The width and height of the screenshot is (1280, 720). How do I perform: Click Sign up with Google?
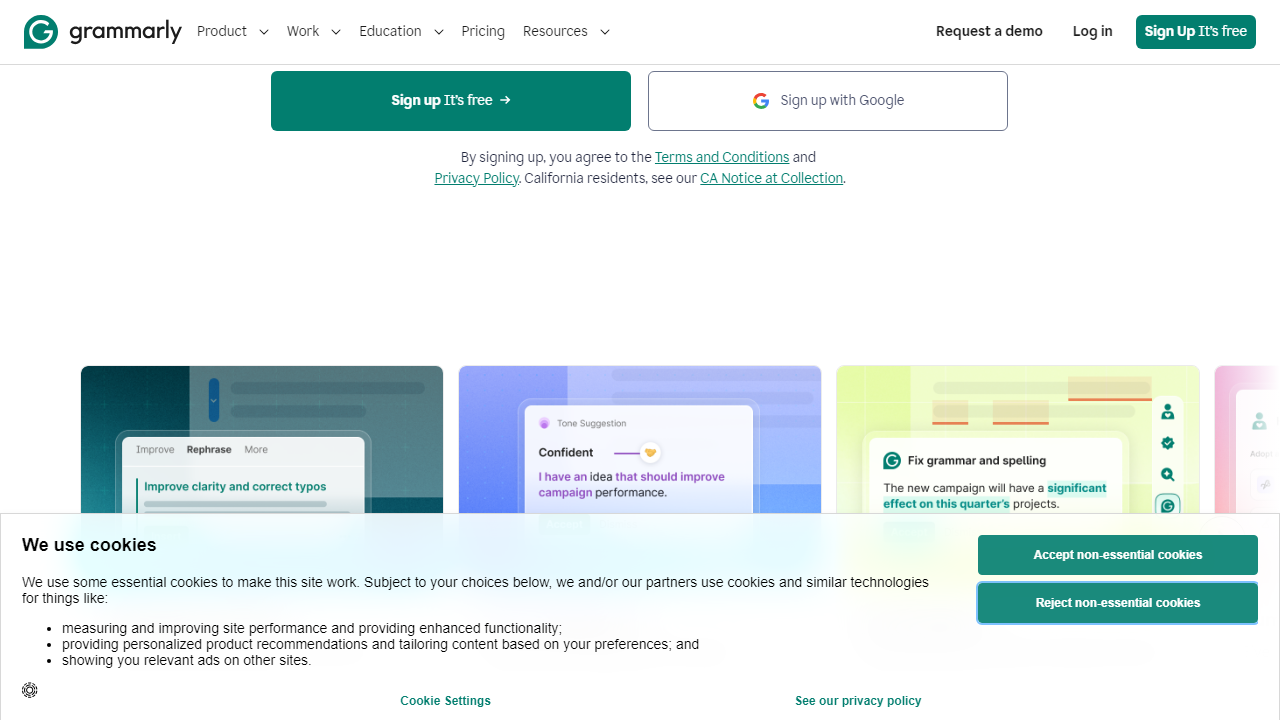828,101
